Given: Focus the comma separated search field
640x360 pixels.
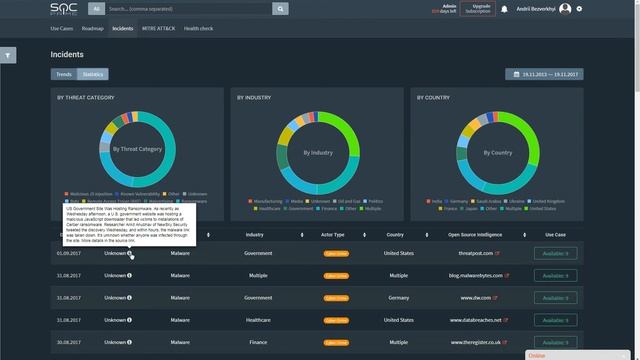Looking at the screenshot, I should coord(189,9).
